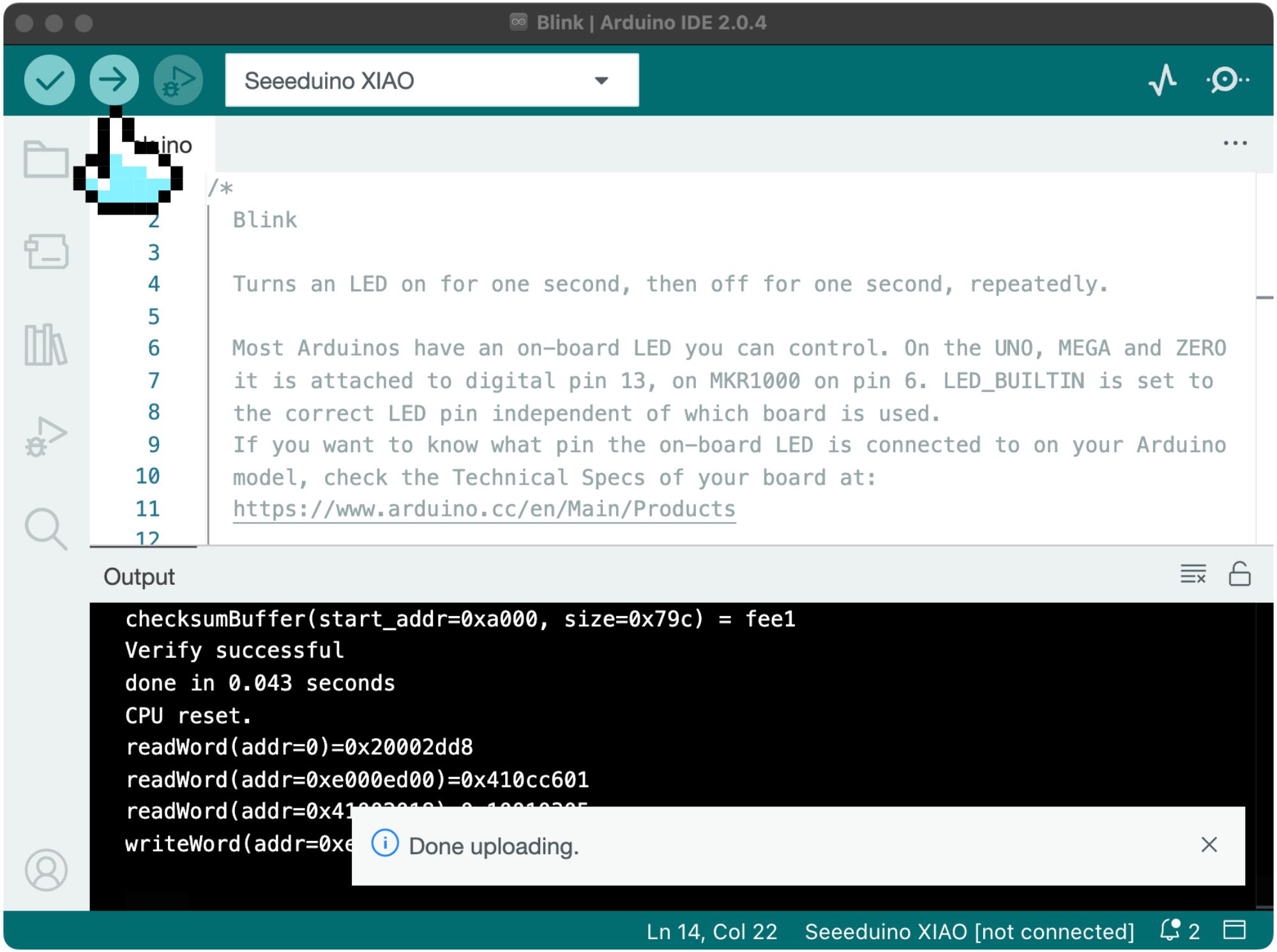This screenshot has width=1277, height=952.
Task: Open the account profile icon
Action: [46, 870]
